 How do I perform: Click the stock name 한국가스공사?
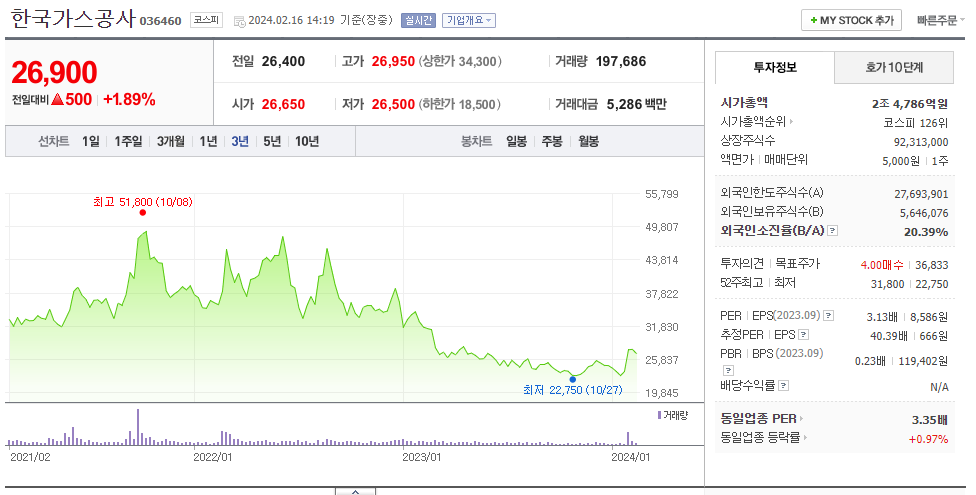tap(72, 19)
